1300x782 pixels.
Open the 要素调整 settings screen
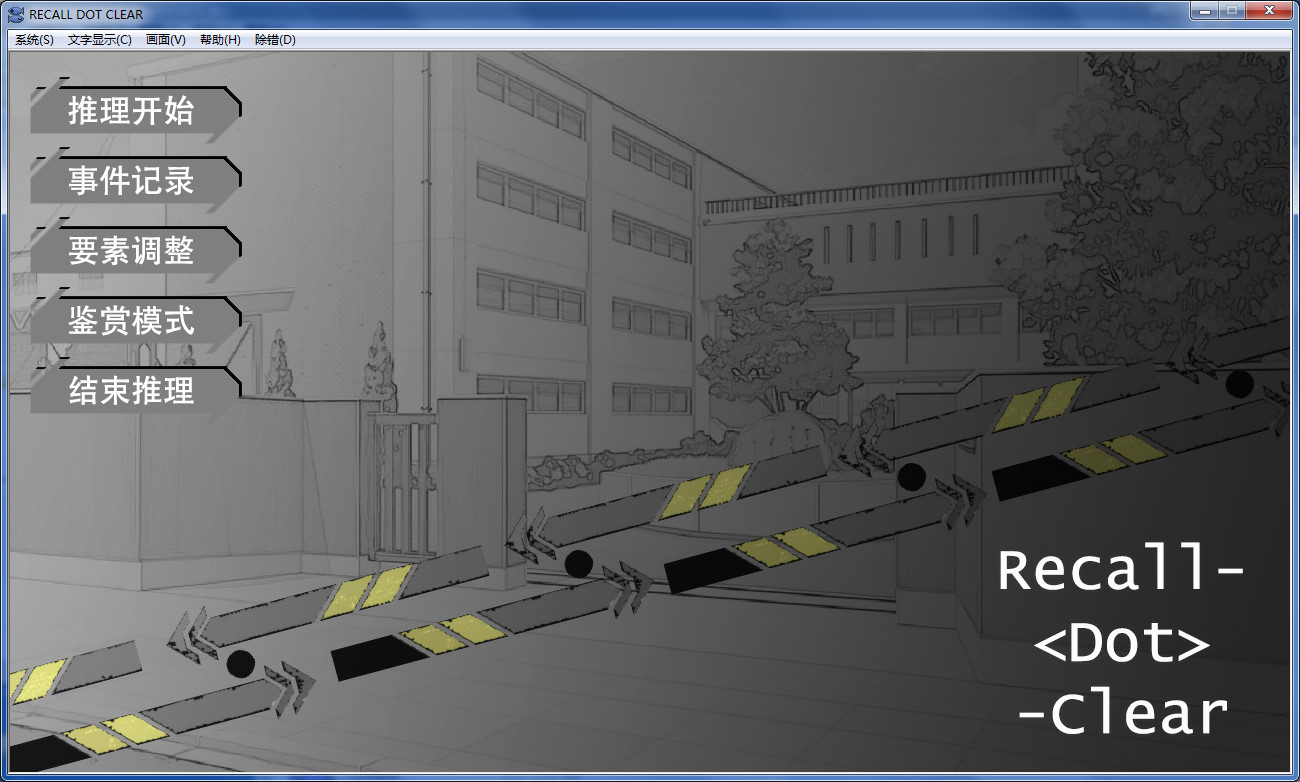click(132, 251)
